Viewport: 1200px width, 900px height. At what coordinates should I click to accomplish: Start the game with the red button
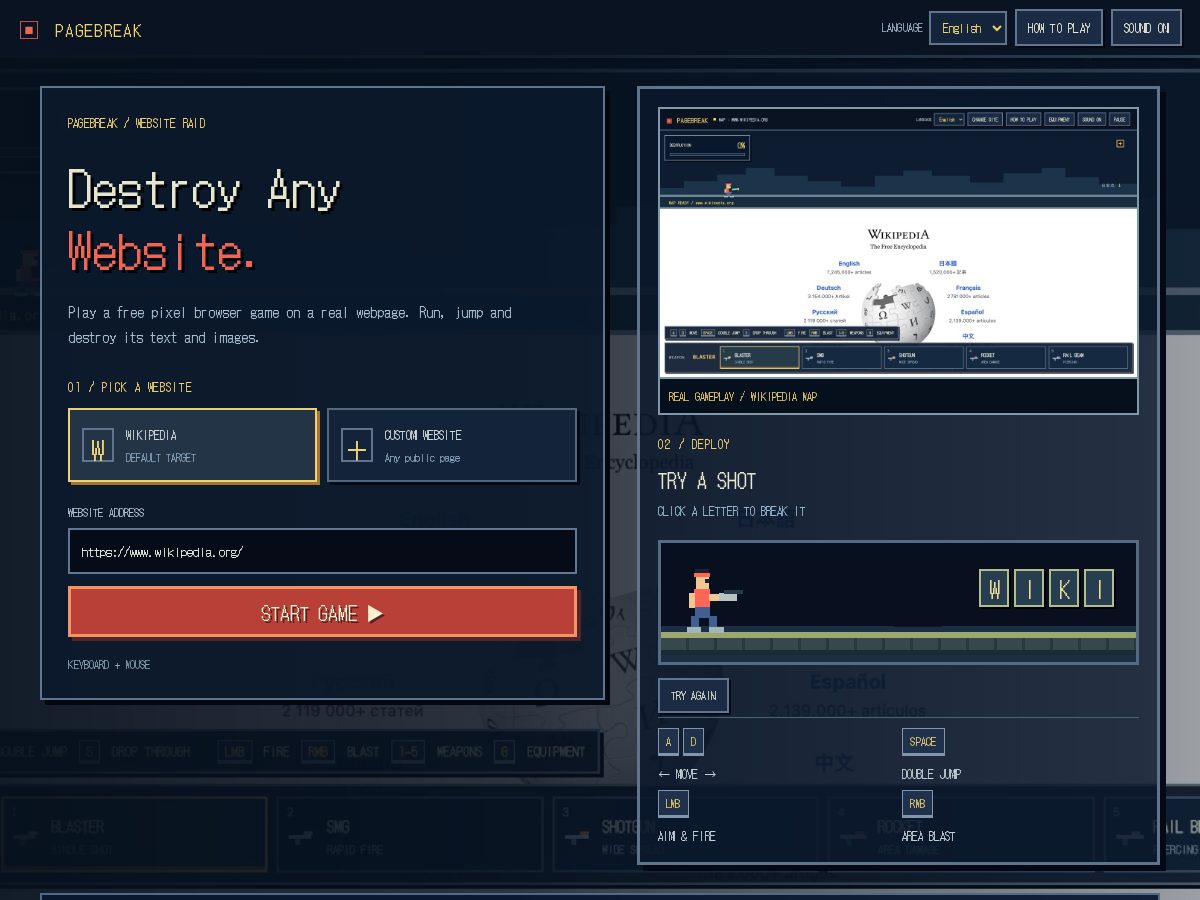click(322, 612)
